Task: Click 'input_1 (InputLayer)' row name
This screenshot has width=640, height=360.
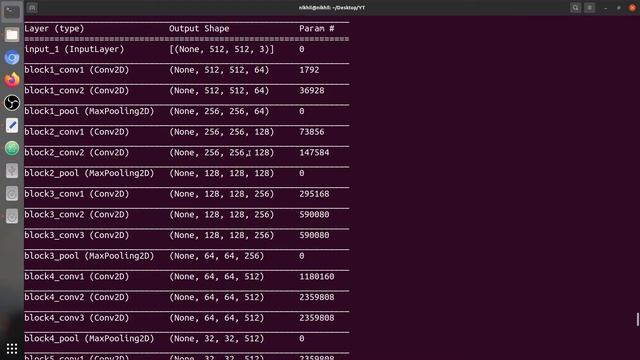Action: [74, 49]
